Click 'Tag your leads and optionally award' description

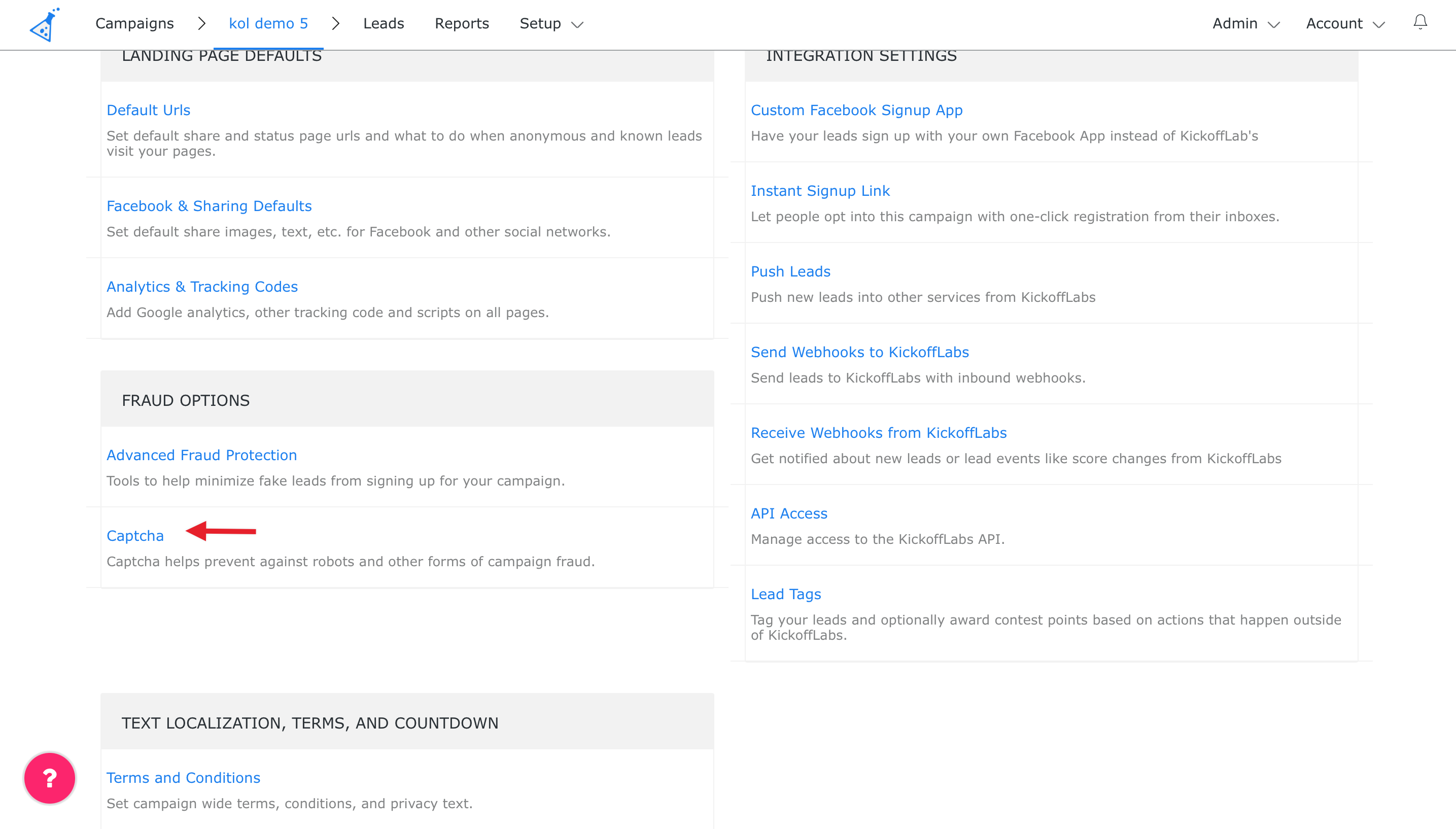pyautogui.click(x=1046, y=628)
